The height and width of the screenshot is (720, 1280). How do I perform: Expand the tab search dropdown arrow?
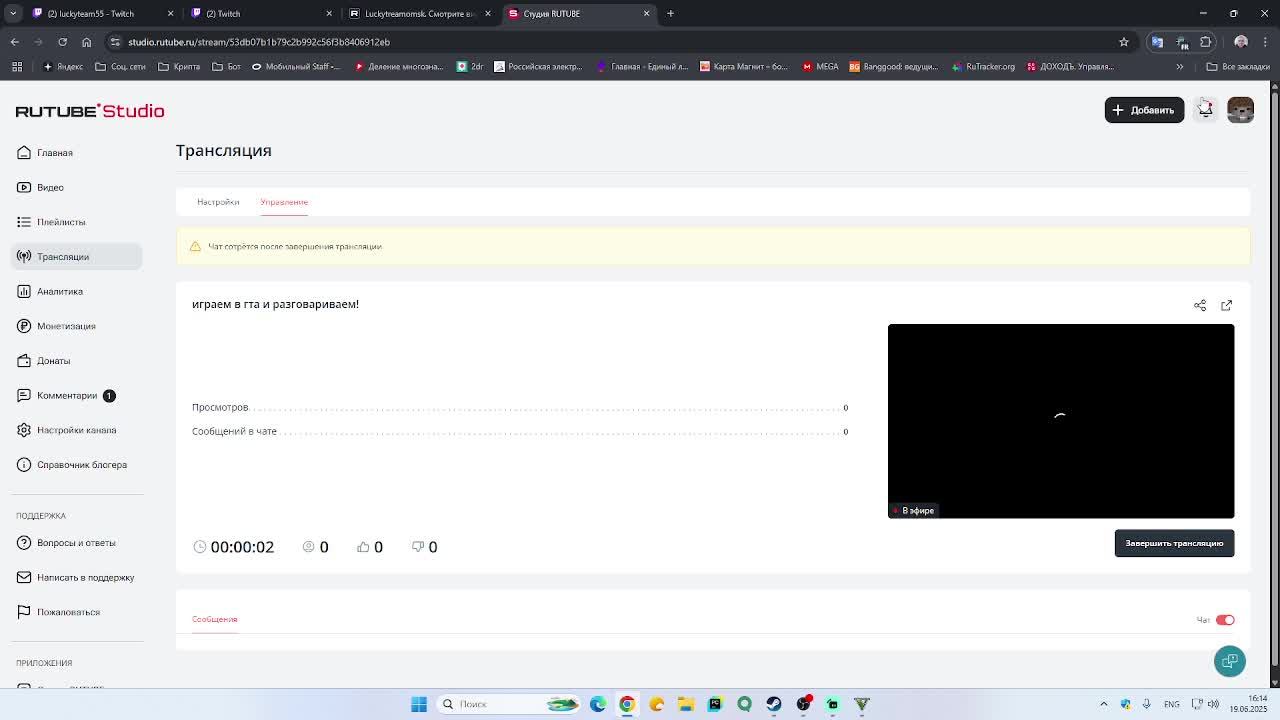13,13
